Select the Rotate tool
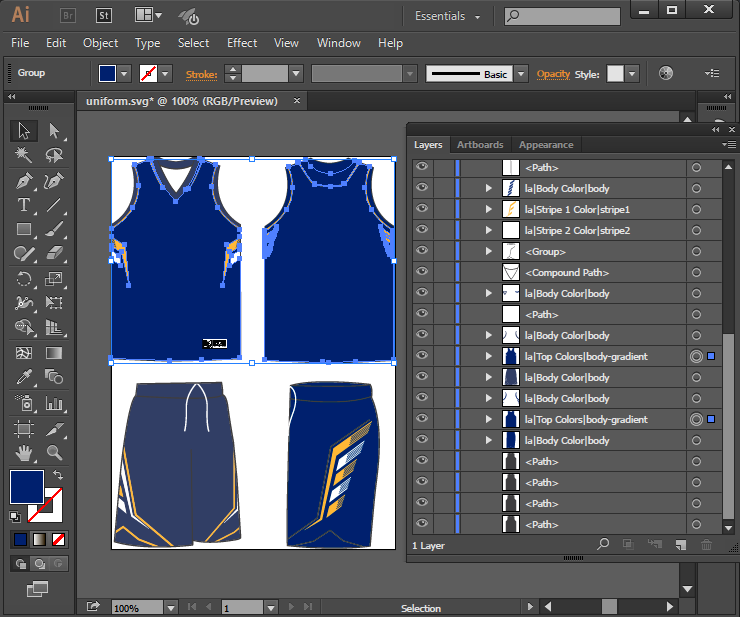The image size is (740, 617). coord(24,279)
